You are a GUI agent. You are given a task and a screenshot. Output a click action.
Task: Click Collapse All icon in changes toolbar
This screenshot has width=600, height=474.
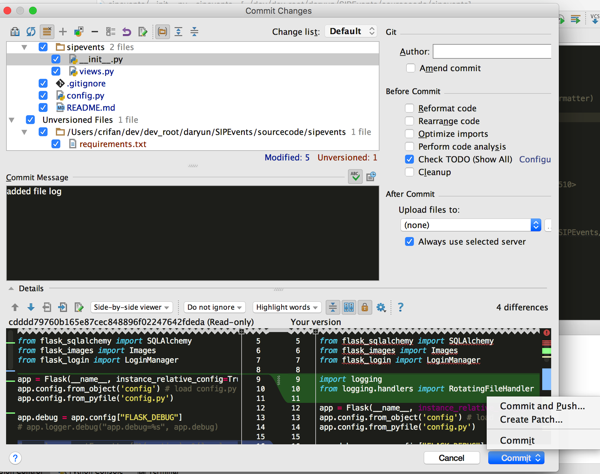(194, 32)
